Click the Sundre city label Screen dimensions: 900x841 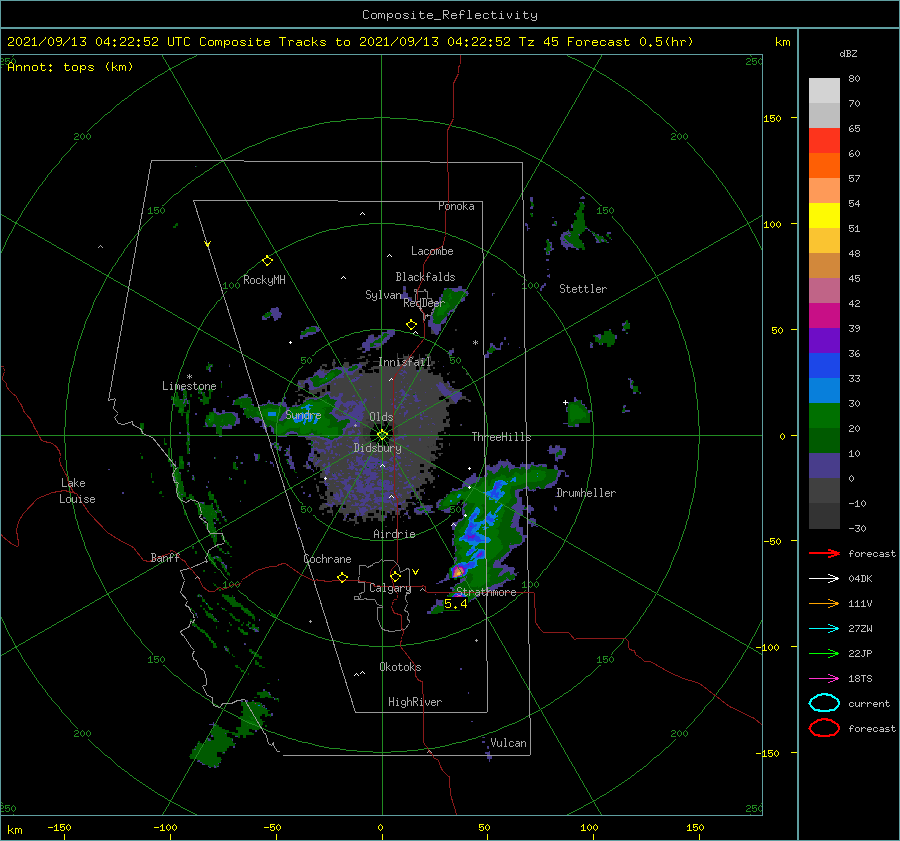[x=304, y=415]
